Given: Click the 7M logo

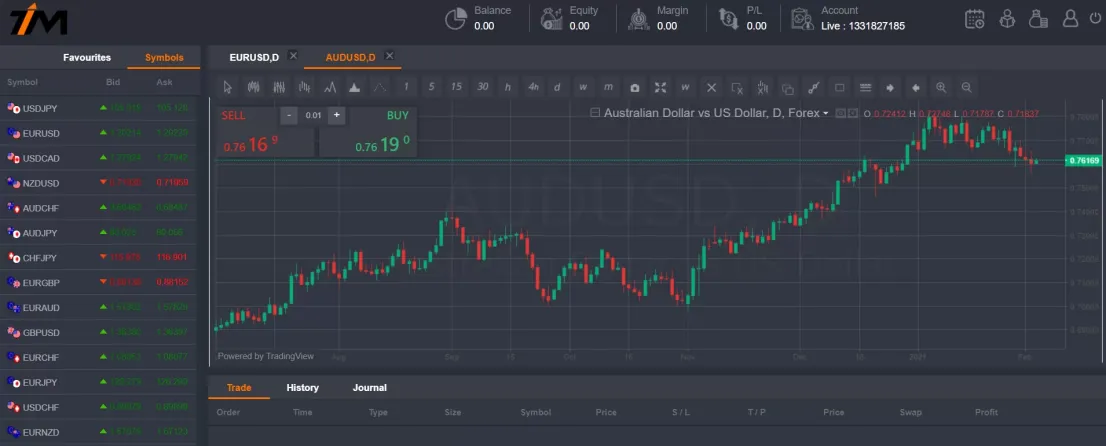Looking at the screenshot, I should [x=39, y=19].
